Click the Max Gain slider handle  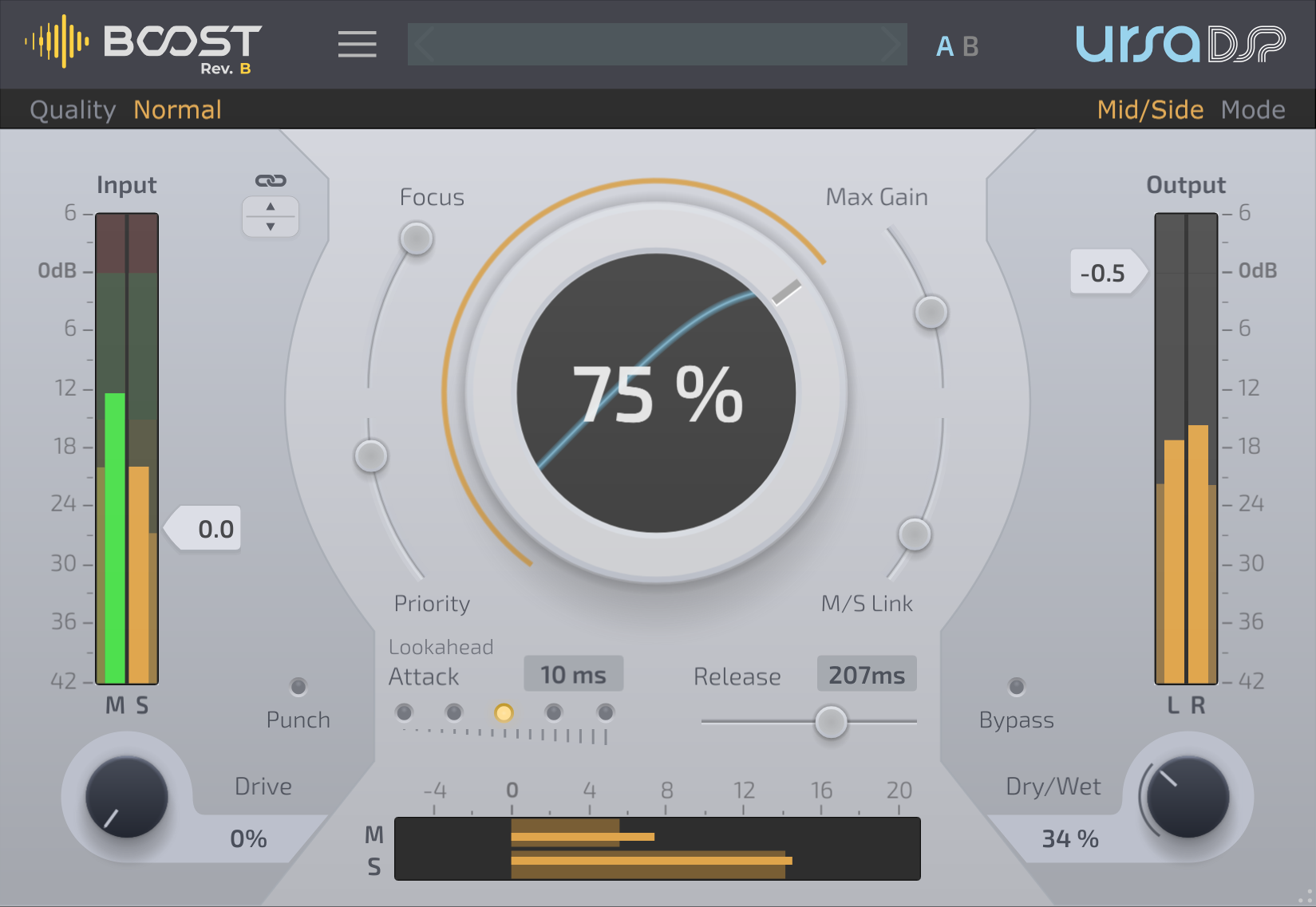coord(931,312)
